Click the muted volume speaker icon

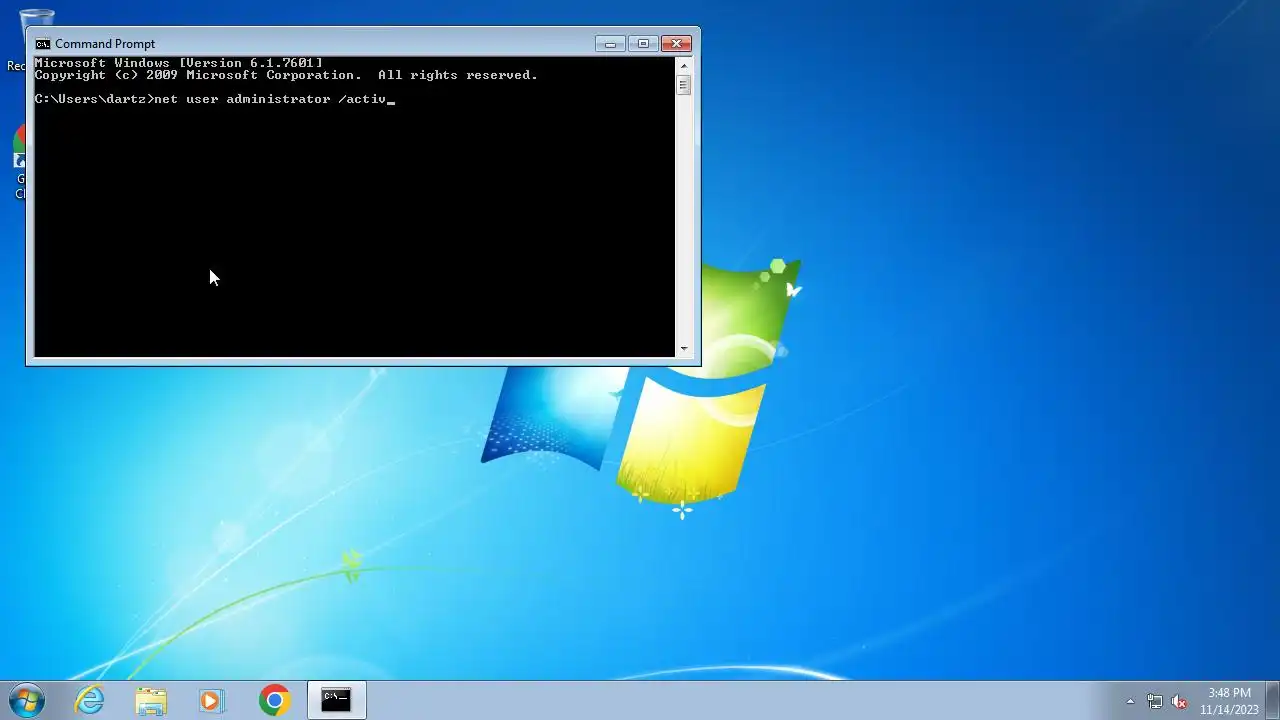(x=1180, y=701)
